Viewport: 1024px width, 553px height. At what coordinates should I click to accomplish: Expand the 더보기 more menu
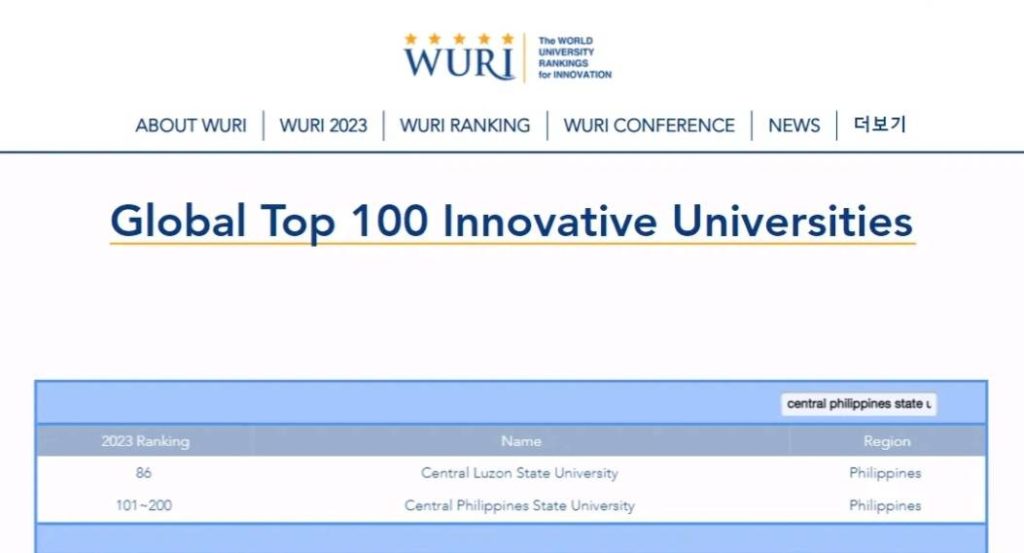[x=880, y=124]
